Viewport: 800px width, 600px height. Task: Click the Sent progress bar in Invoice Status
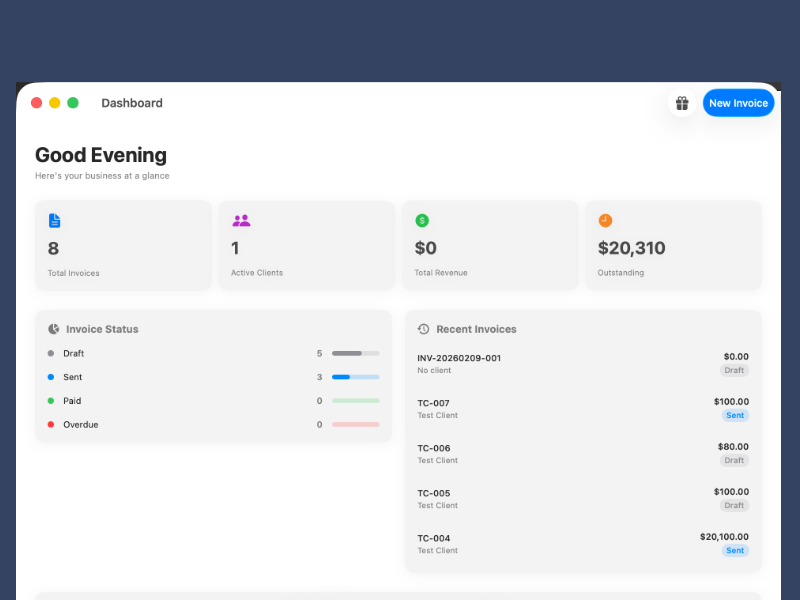point(355,377)
